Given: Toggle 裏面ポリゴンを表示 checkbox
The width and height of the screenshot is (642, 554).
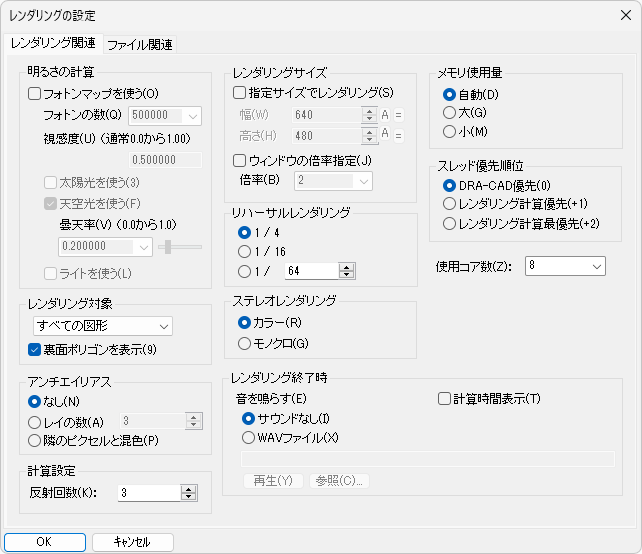Looking at the screenshot, I should click(35, 349).
